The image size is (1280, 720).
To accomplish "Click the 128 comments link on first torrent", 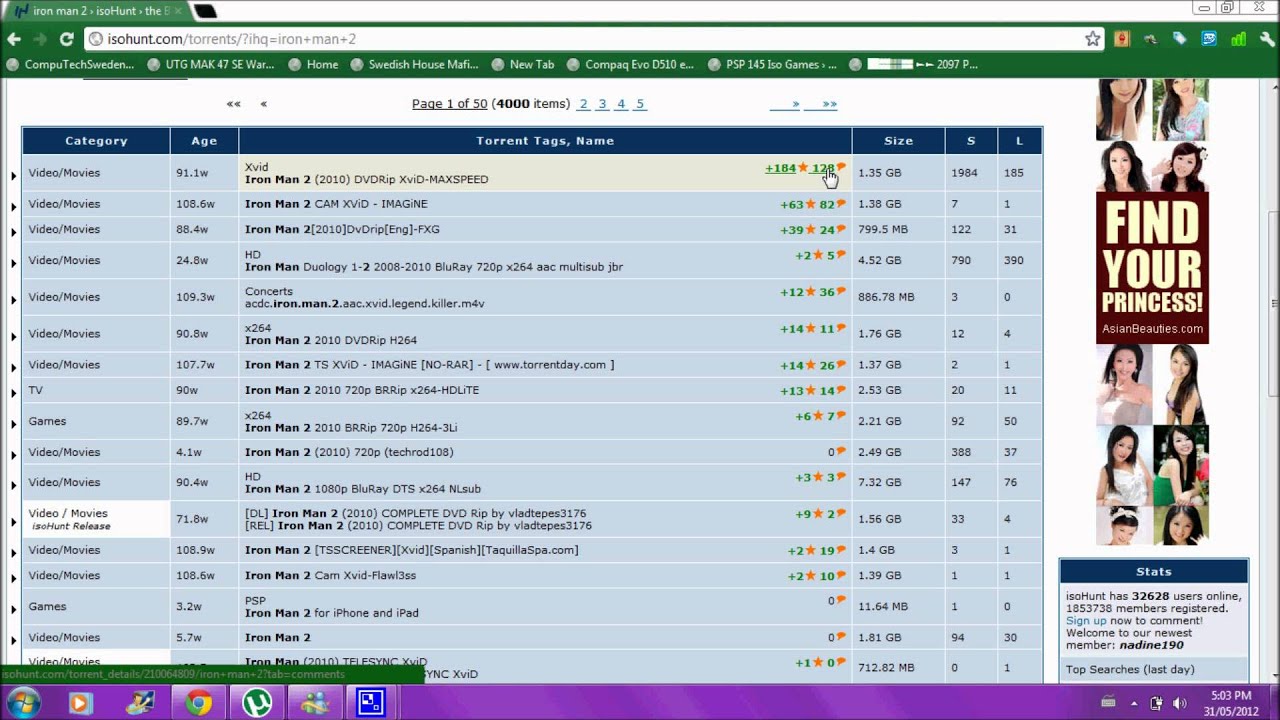I will [x=823, y=168].
